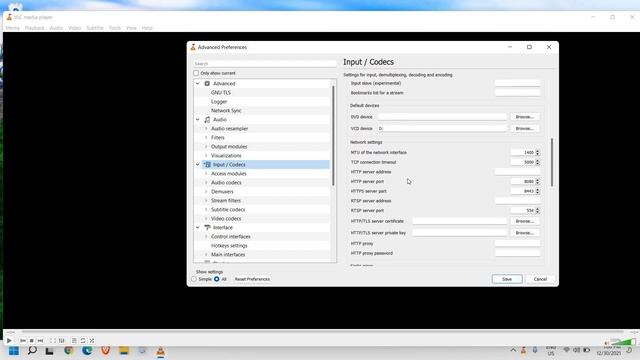Click the Advanced category icon in tree
Image resolution: width=640 pixels, height=360 pixels.
(x=207, y=84)
